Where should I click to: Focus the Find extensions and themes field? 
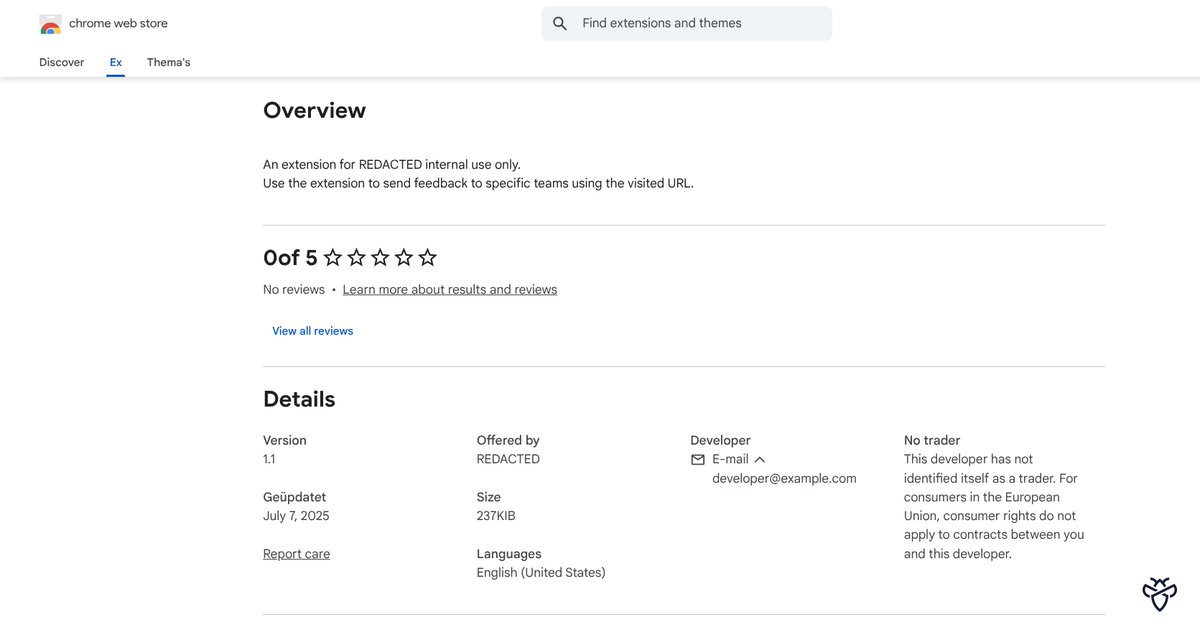point(687,23)
